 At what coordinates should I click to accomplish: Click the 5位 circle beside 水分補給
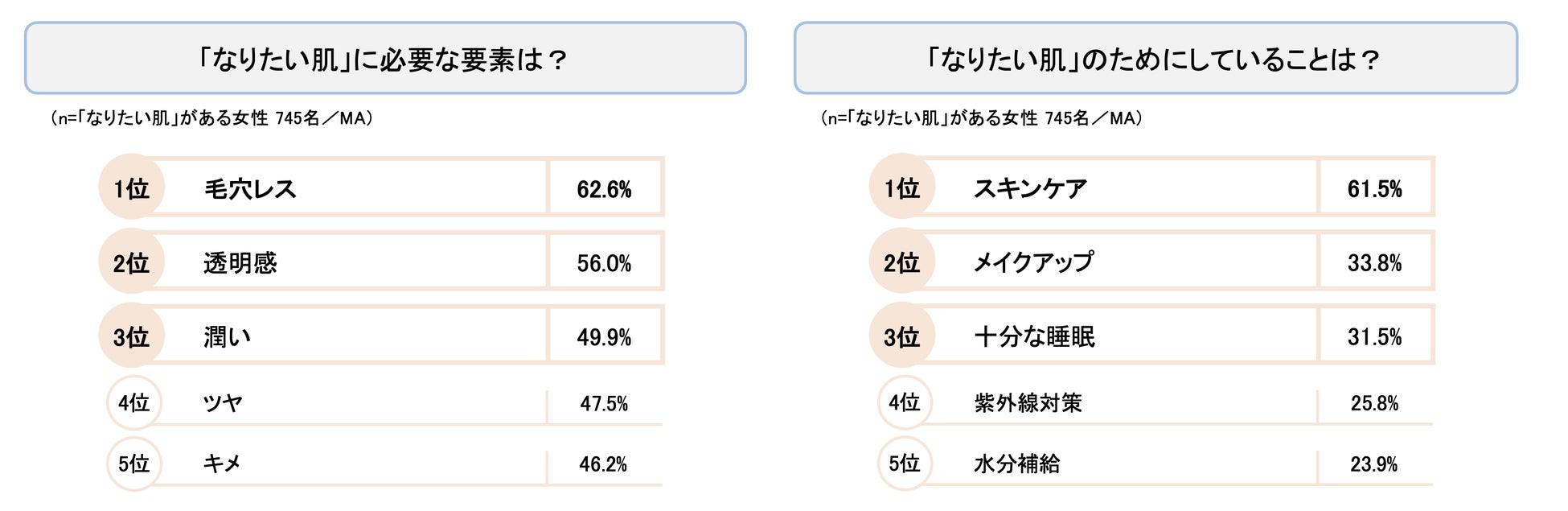pos(904,464)
